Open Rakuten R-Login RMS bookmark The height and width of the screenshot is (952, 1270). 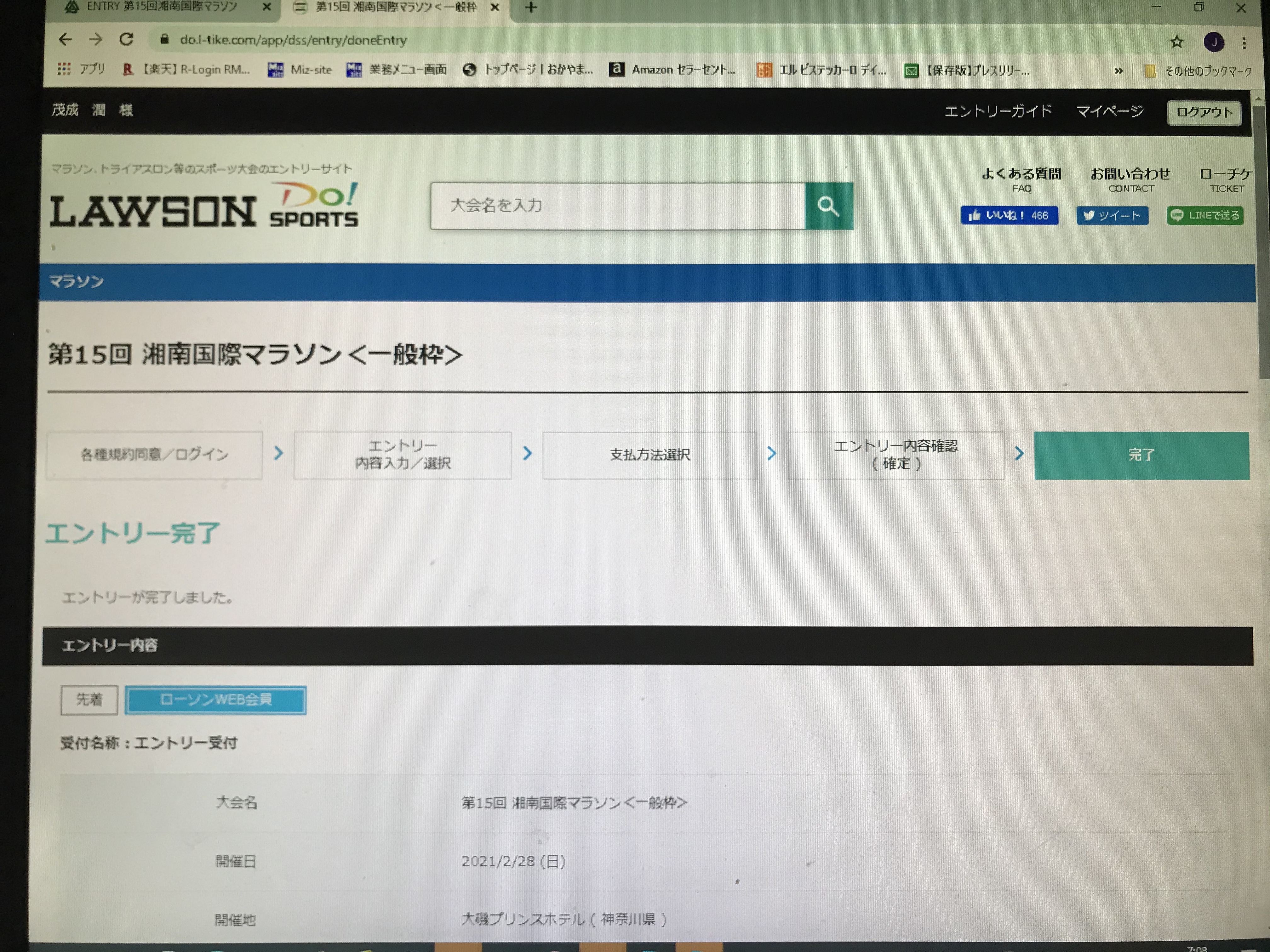pyautogui.click(x=186, y=70)
